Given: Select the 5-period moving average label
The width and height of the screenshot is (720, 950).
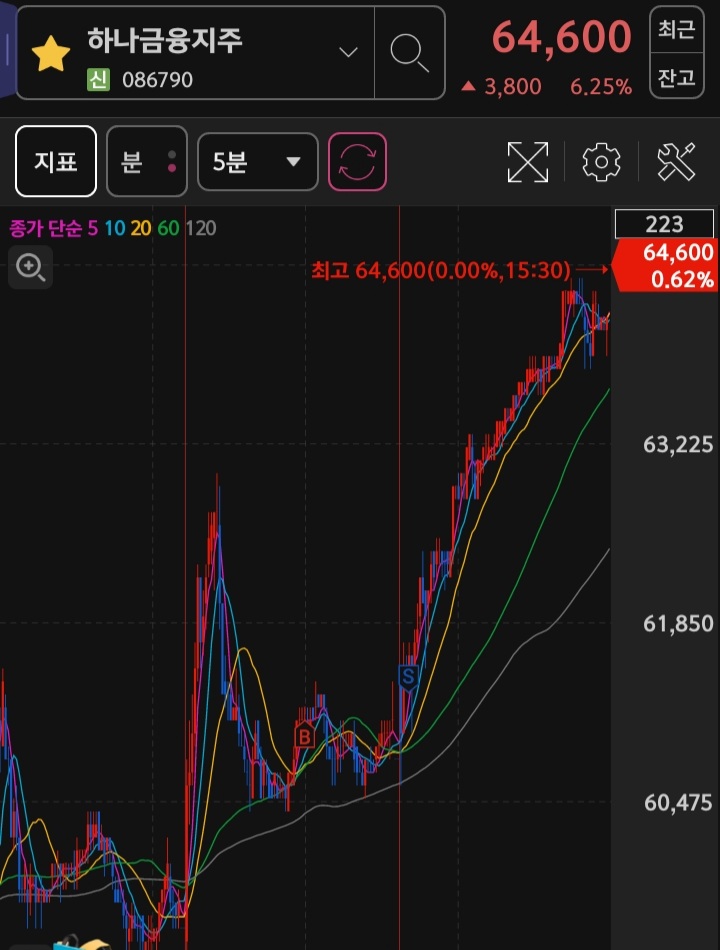Looking at the screenshot, I should click(92, 228).
